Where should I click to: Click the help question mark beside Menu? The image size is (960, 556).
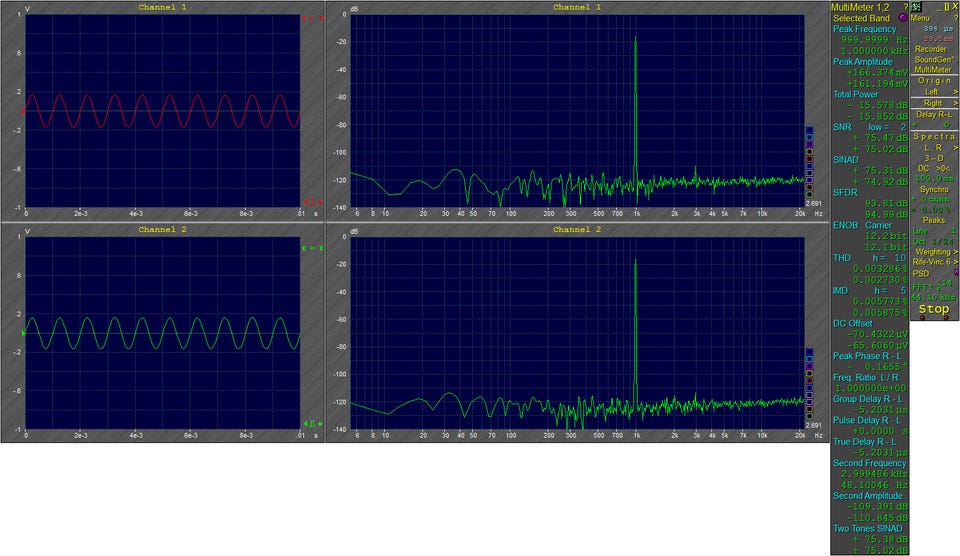(x=956, y=18)
